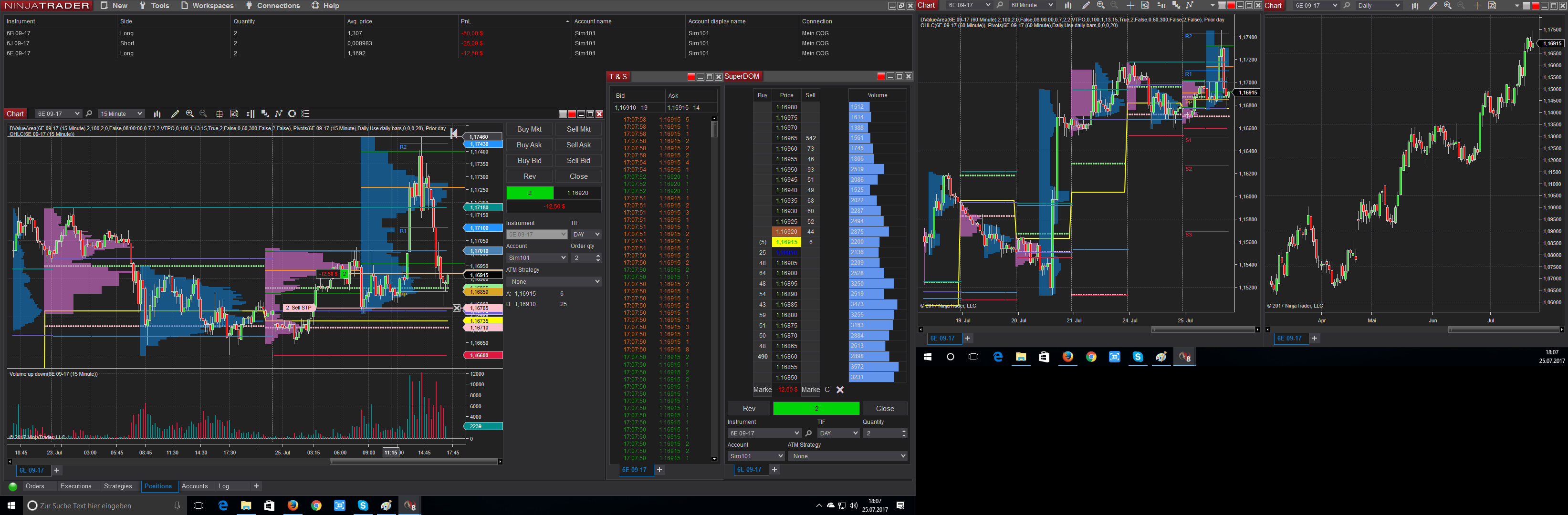Cancel orders X icon in SuperDOM
This screenshot has height=515, width=1568.
(x=840, y=390)
